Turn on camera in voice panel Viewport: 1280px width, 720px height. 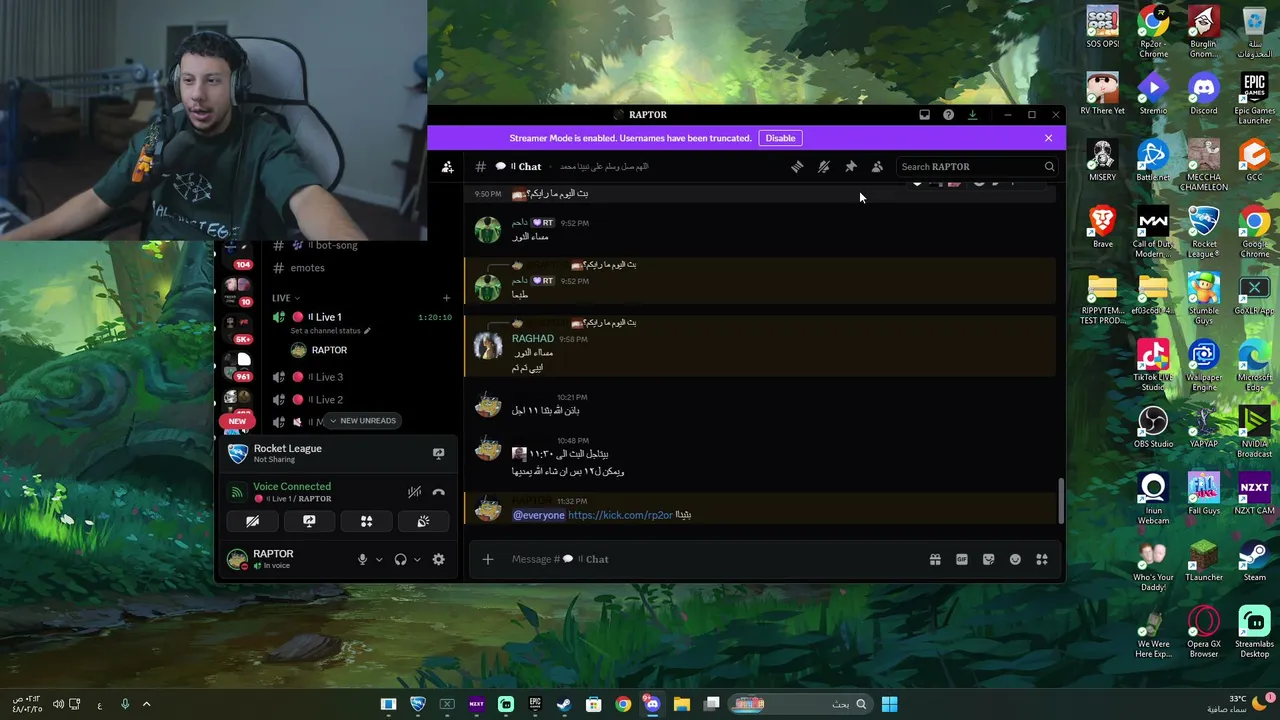pyautogui.click(x=252, y=521)
